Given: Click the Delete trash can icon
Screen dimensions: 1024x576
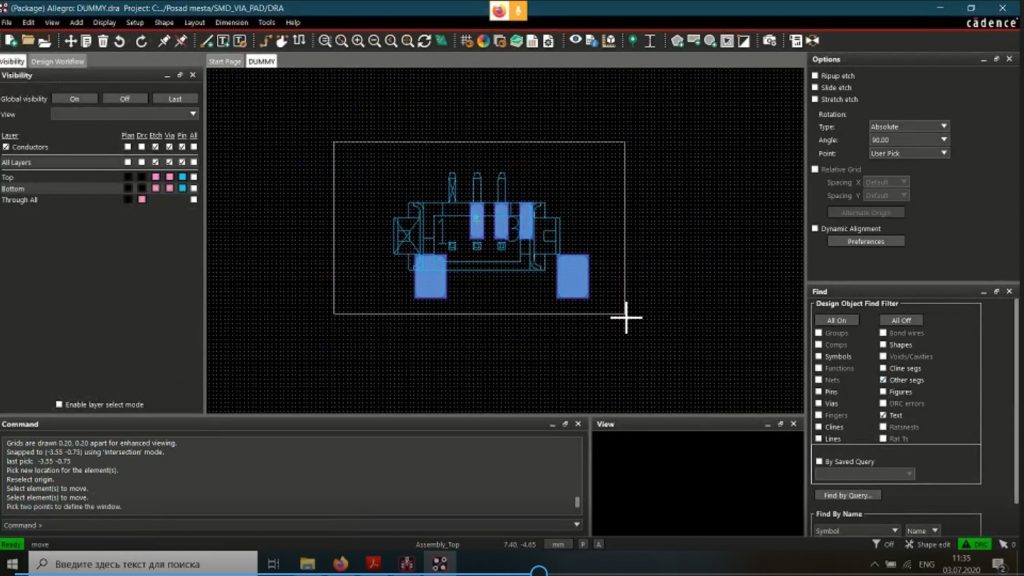Looking at the screenshot, I should pos(104,42).
